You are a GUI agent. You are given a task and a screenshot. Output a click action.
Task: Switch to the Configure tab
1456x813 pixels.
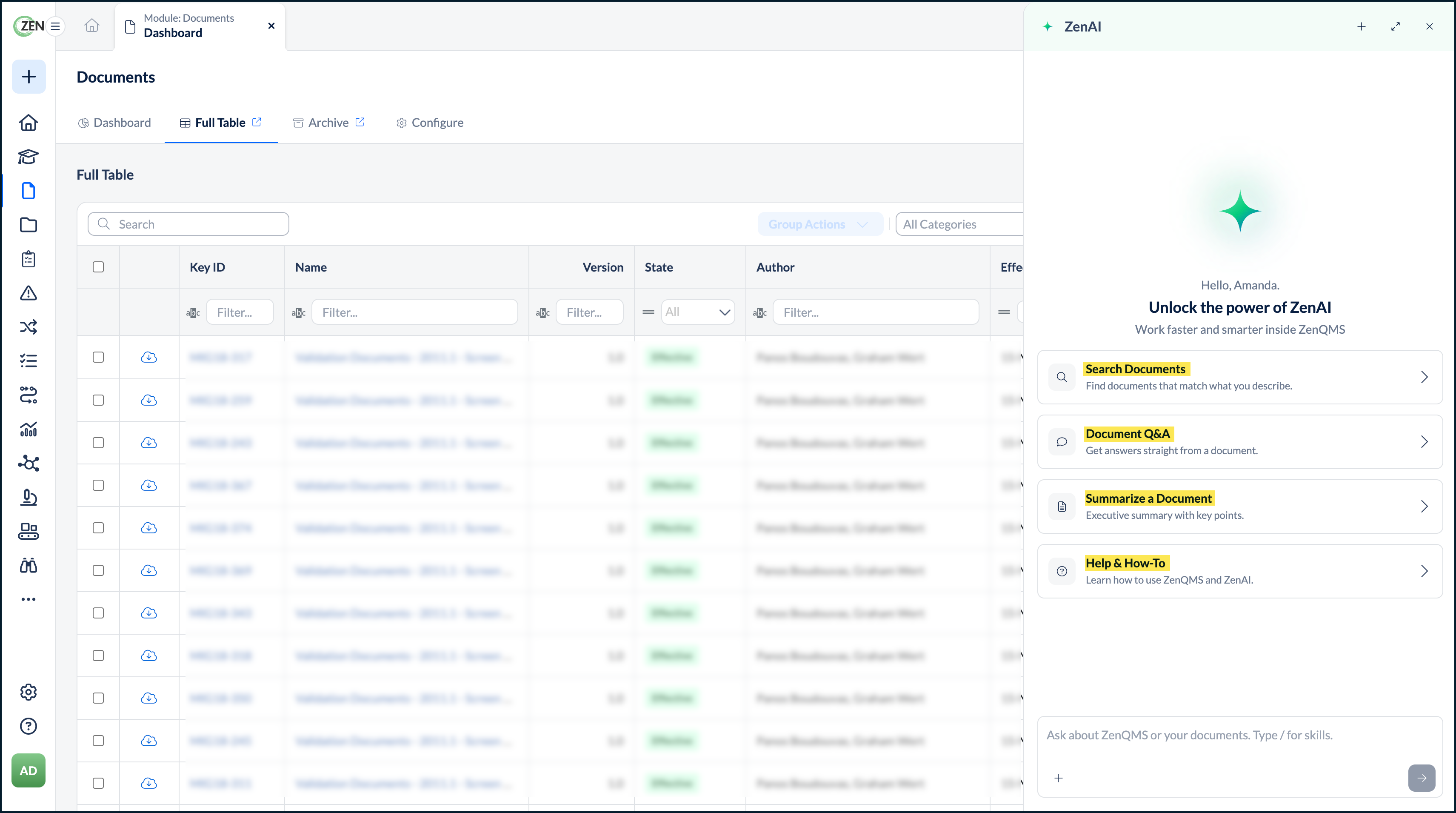[430, 123]
